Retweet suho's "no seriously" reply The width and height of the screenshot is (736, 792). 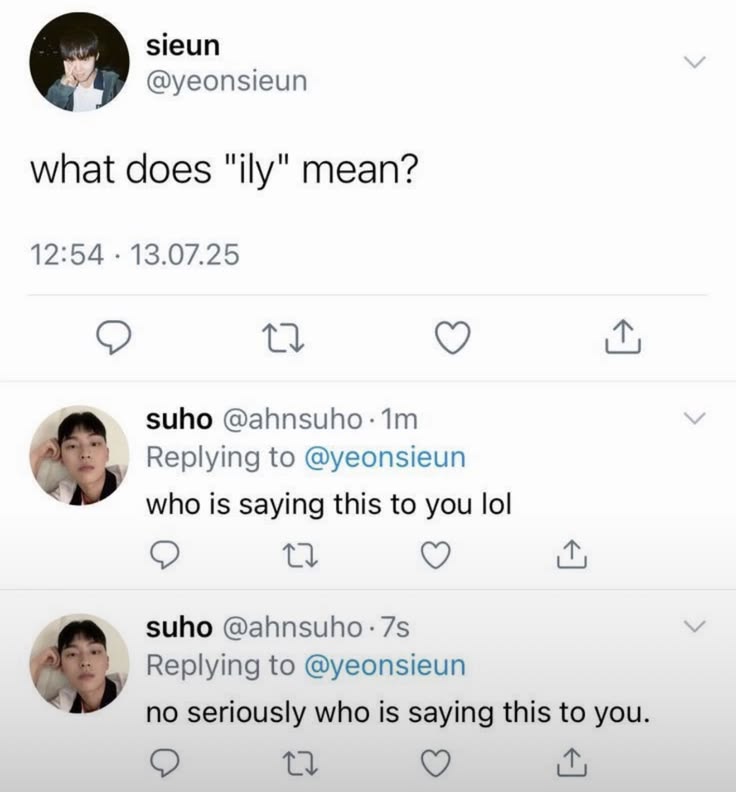[300, 763]
